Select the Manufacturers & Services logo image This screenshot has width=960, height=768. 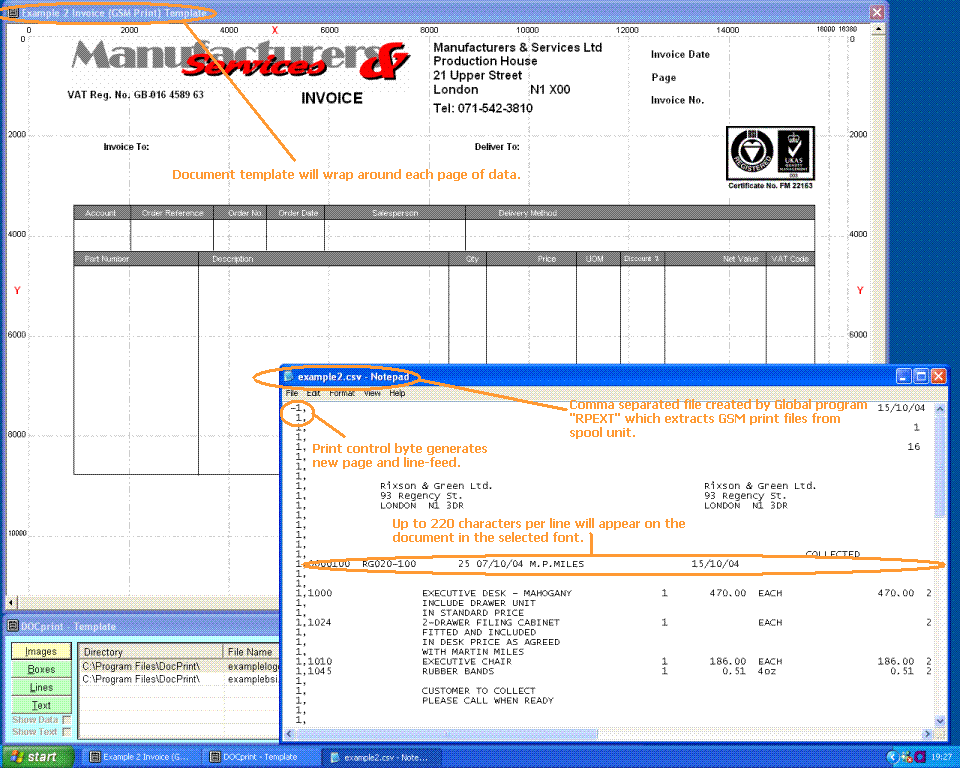(x=240, y=60)
